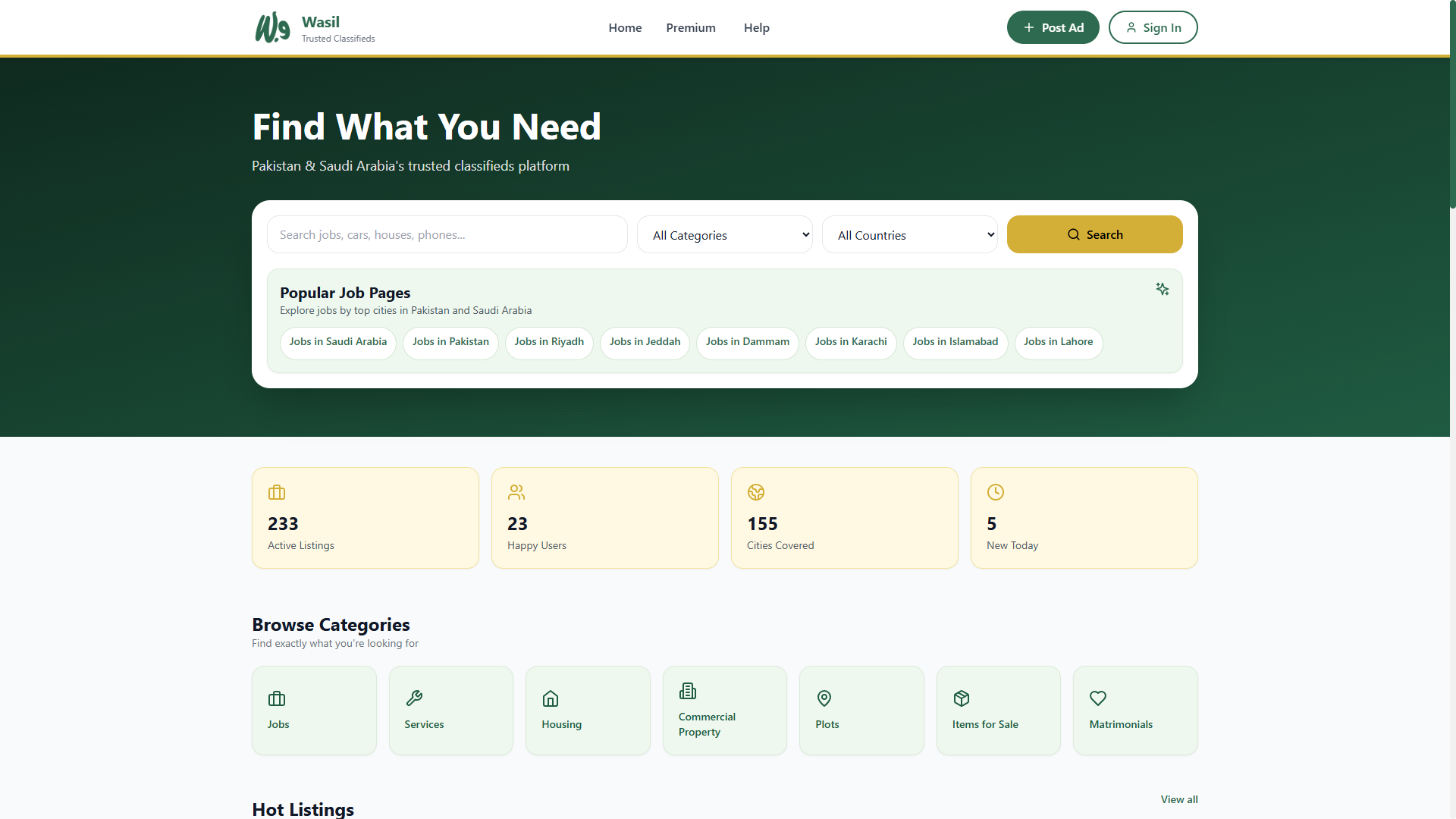This screenshot has width=1456, height=819.
Task: Click the Browse Categories heading
Action: click(331, 625)
